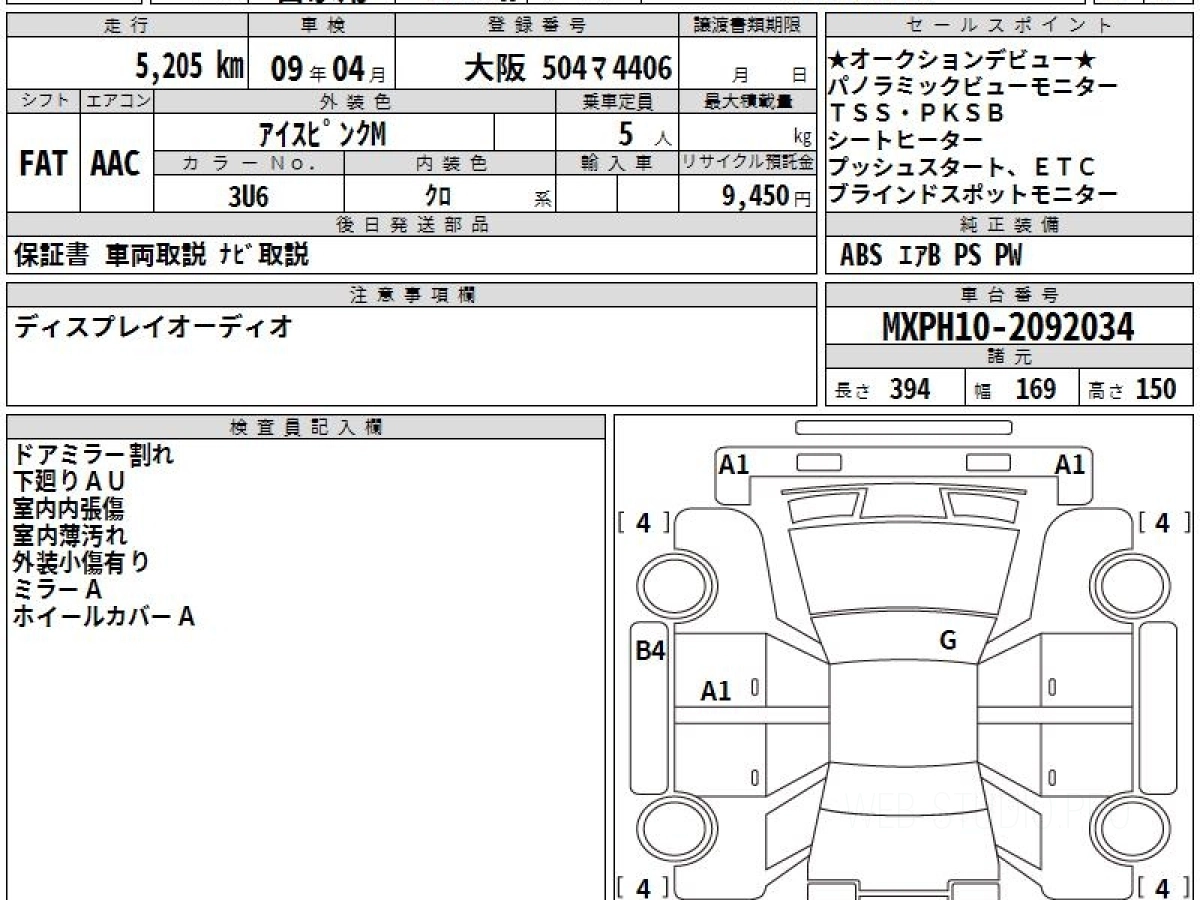Click the length value 394 in specifications
This screenshot has height=900, width=1200.
point(909,389)
